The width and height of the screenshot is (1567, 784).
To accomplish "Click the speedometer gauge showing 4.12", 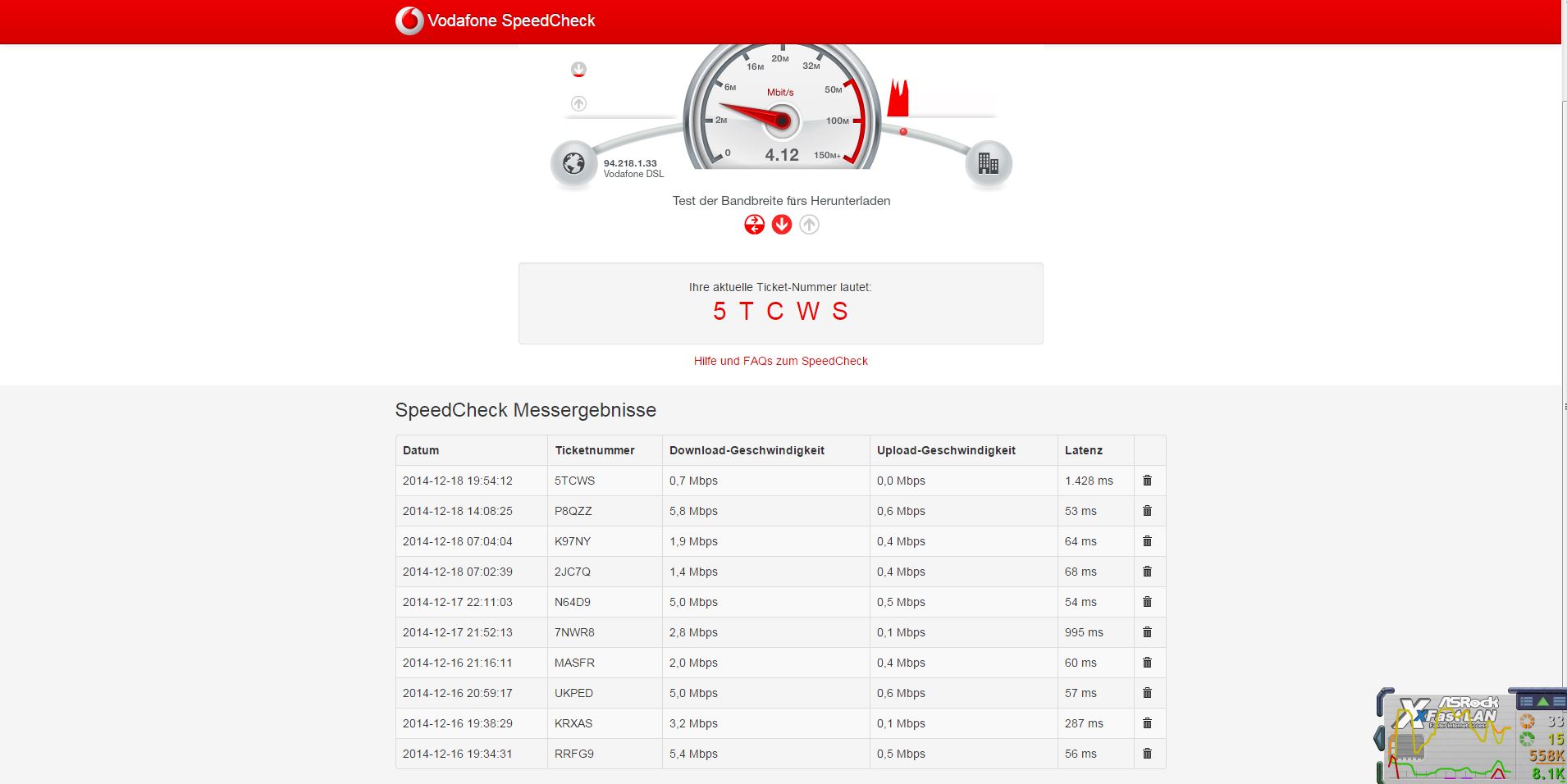I will 782,107.
